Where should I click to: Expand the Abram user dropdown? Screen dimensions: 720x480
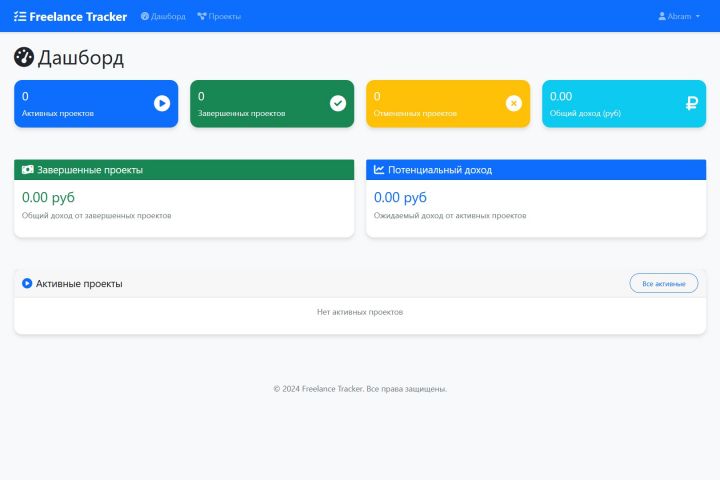tap(679, 17)
